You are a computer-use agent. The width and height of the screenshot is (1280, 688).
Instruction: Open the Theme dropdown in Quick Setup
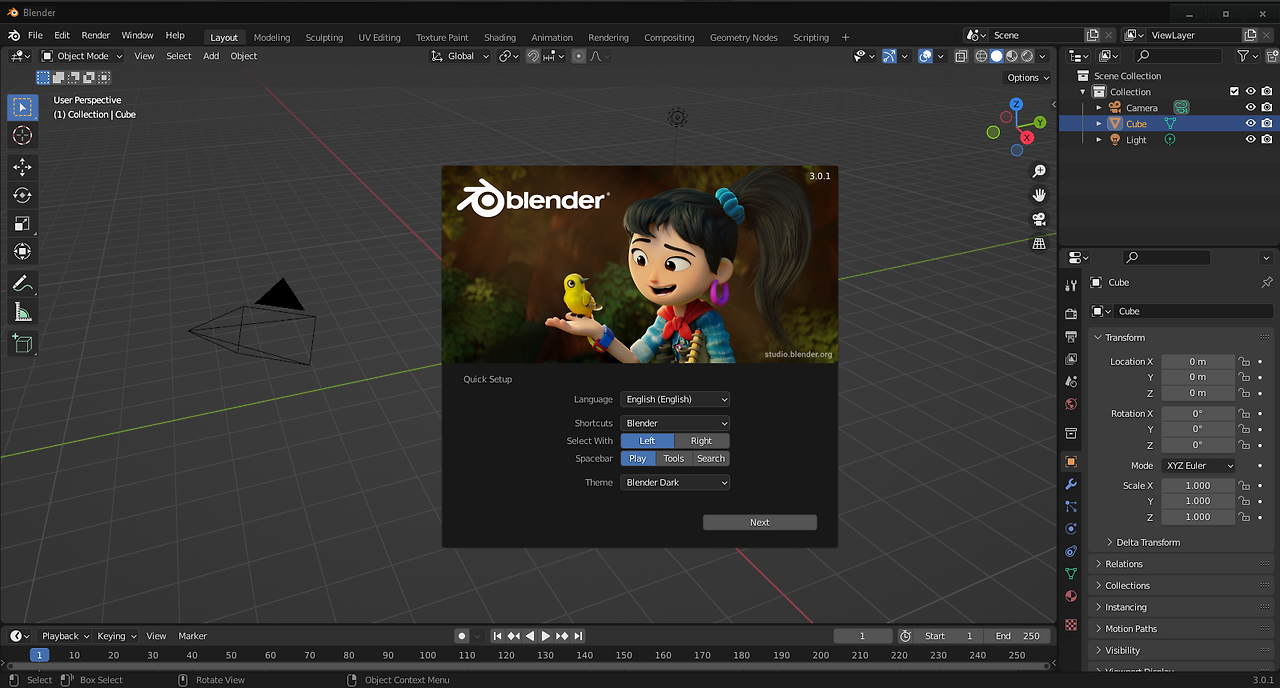675,482
